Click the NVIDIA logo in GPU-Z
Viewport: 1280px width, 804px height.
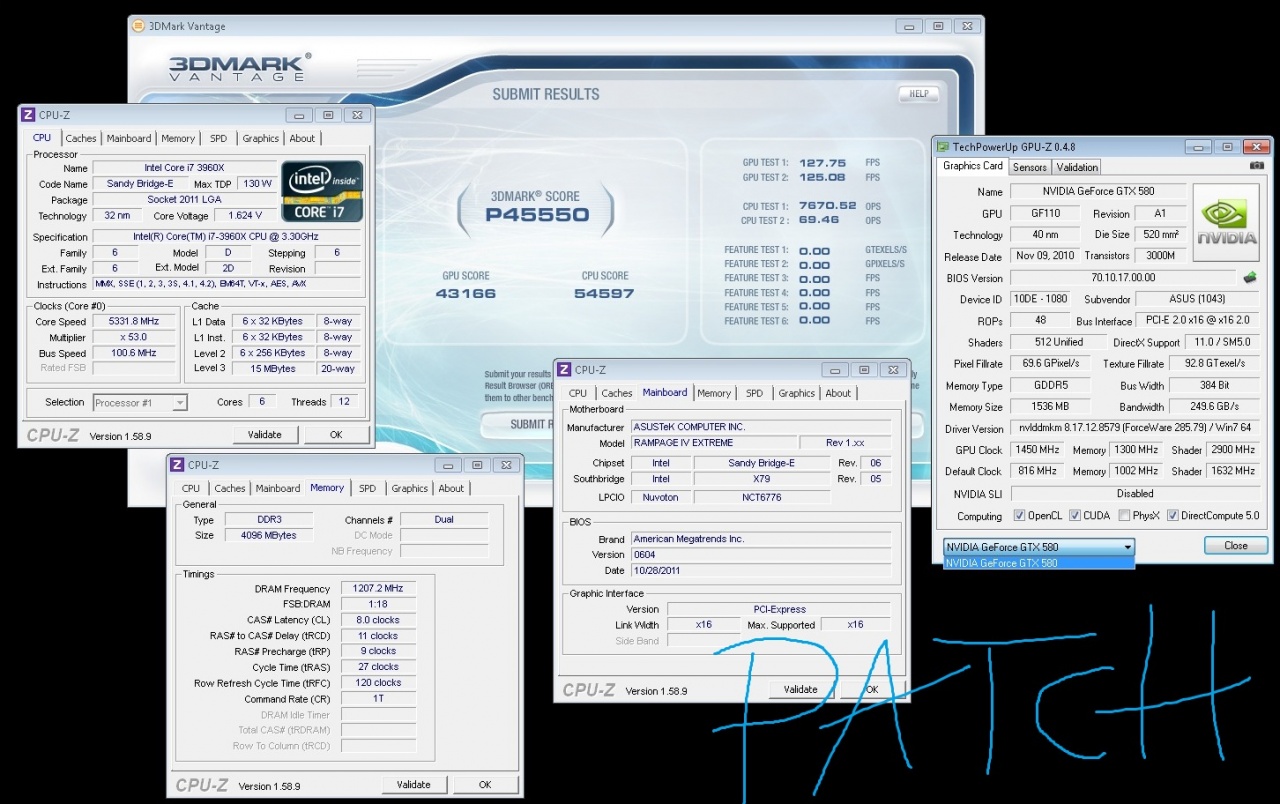point(1228,222)
